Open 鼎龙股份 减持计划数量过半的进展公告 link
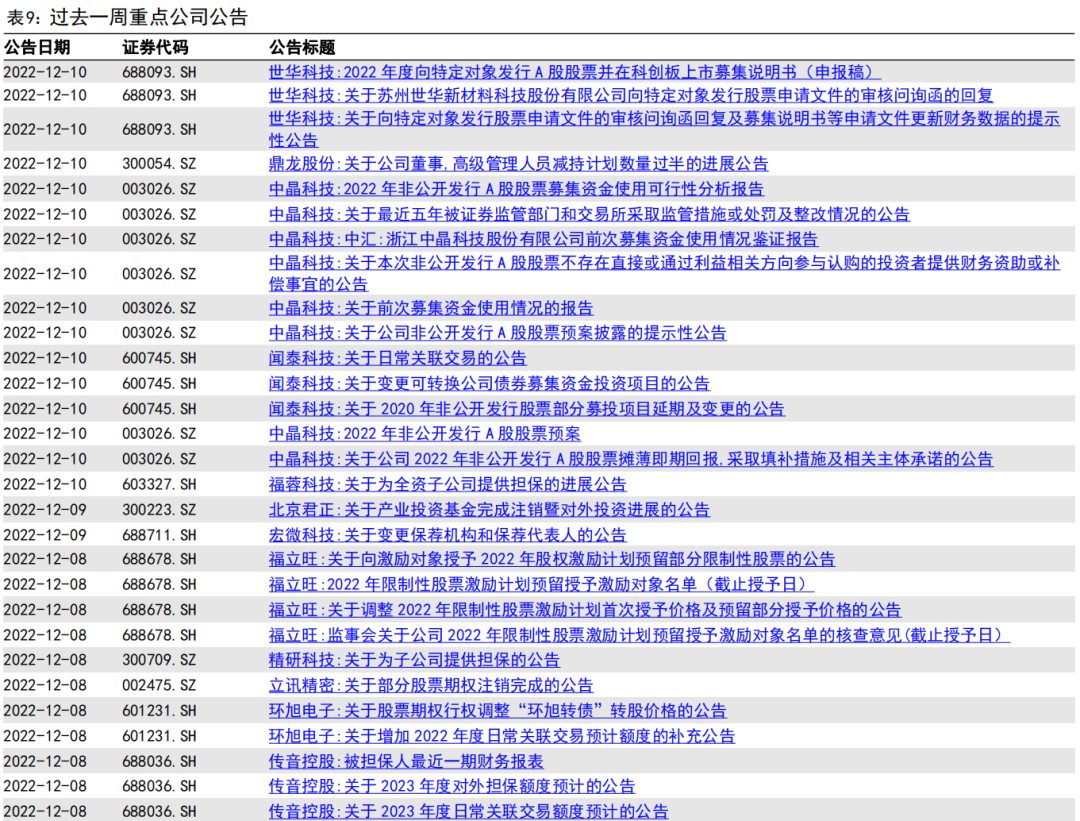Screen dimensions: 1080x821 (518, 164)
